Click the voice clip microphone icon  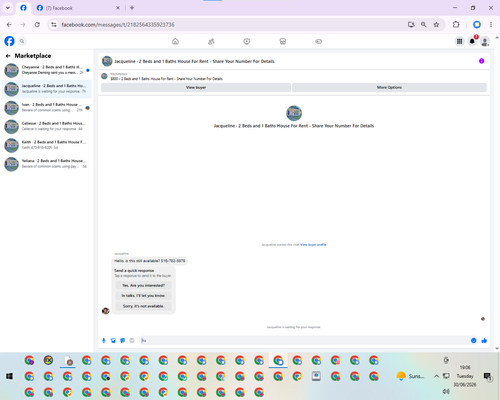point(104,340)
